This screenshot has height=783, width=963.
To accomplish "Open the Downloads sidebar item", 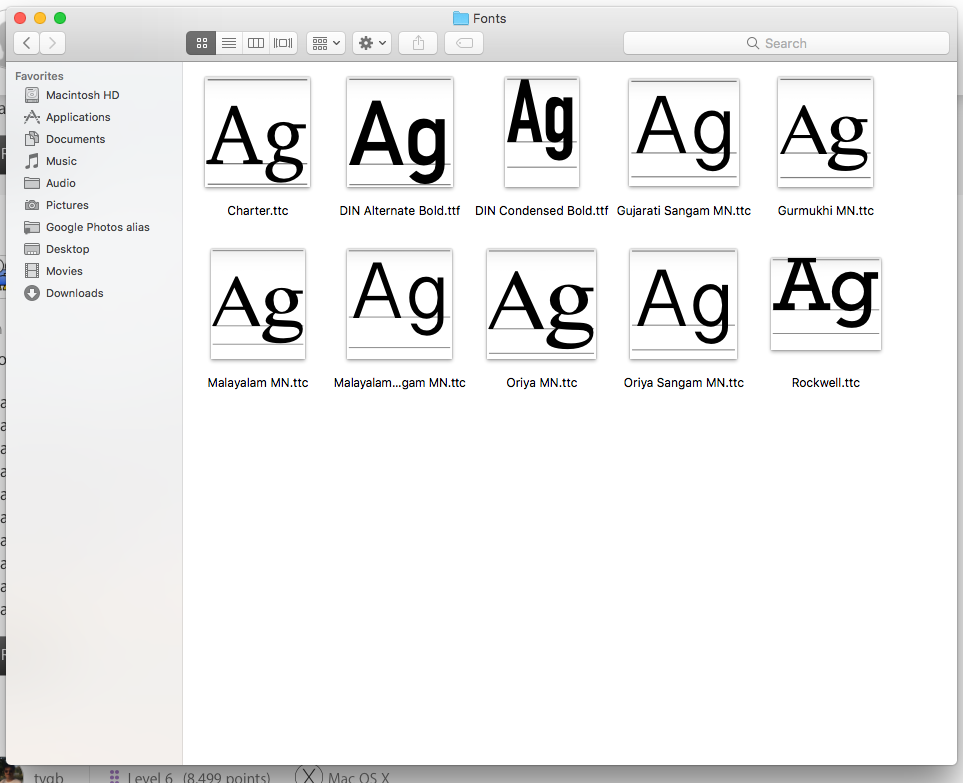I will click(74, 293).
